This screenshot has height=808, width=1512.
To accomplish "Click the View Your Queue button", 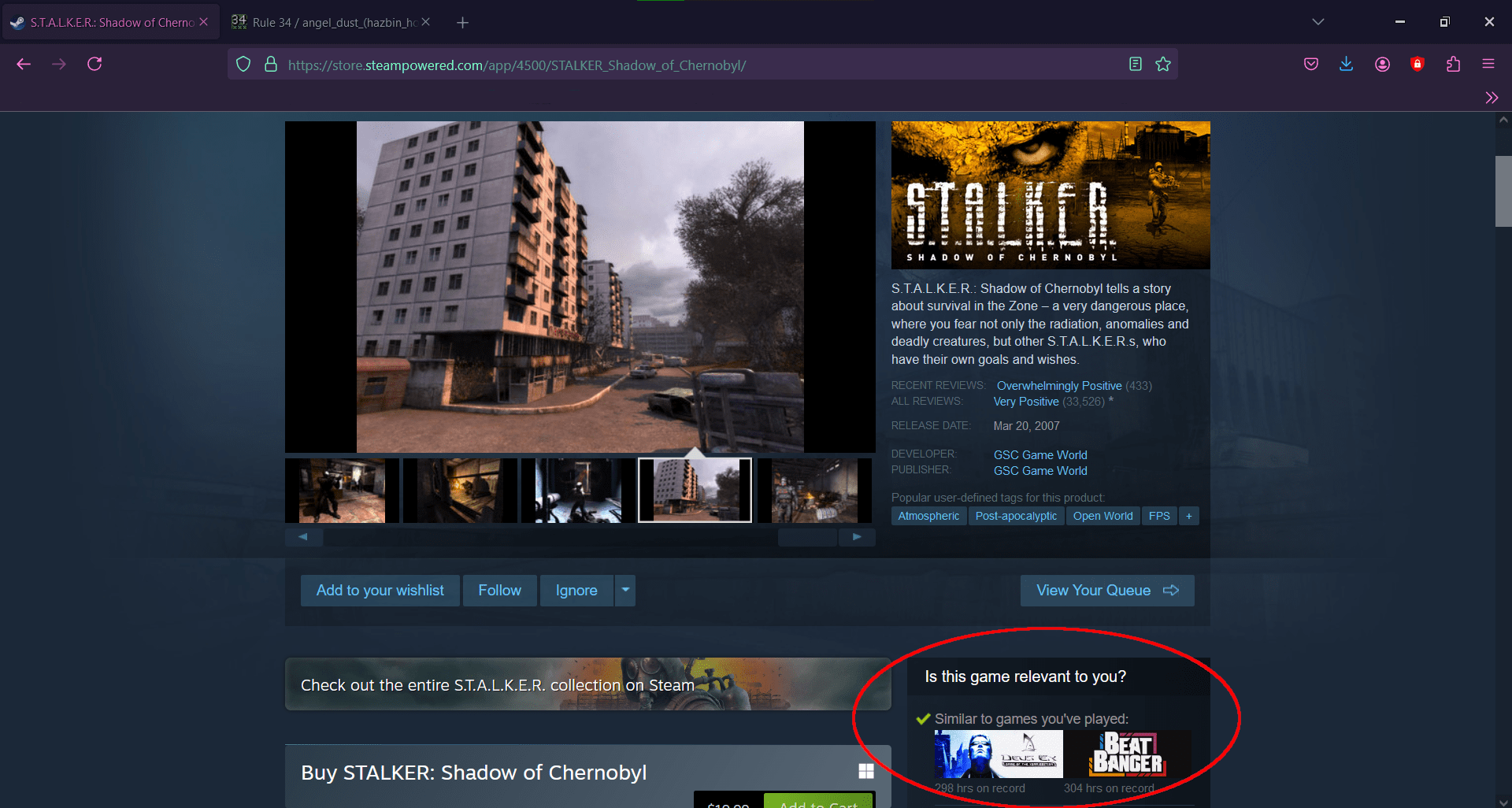I will tap(1107, 591).
